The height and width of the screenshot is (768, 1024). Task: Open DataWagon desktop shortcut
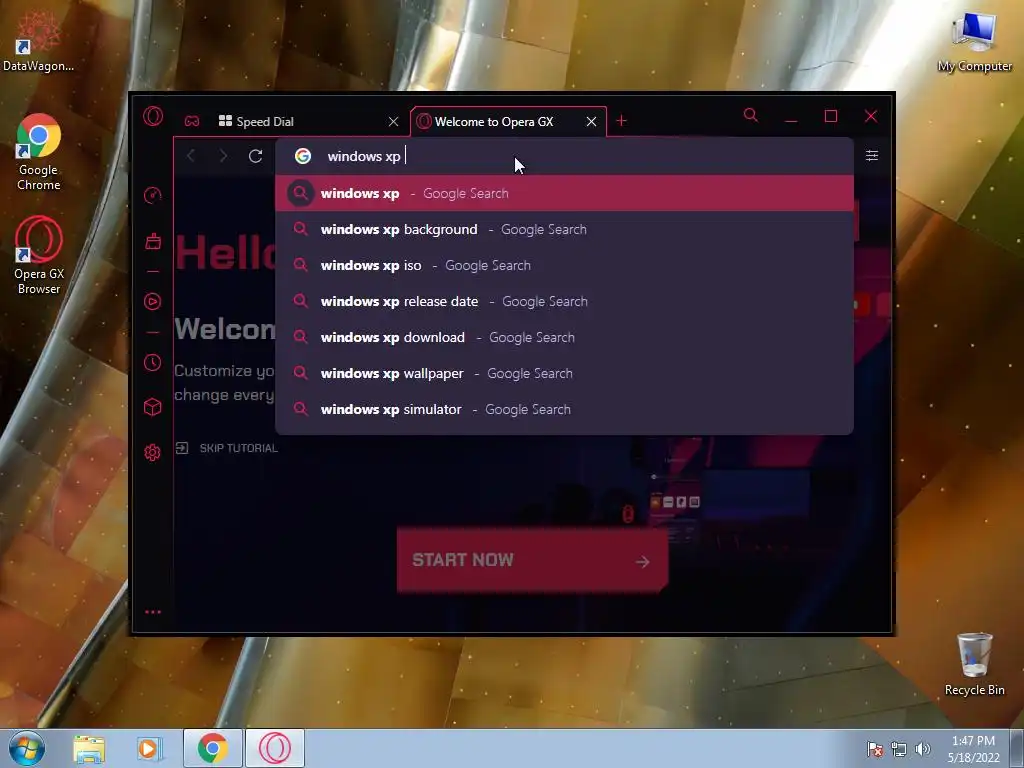pos(38,40)
